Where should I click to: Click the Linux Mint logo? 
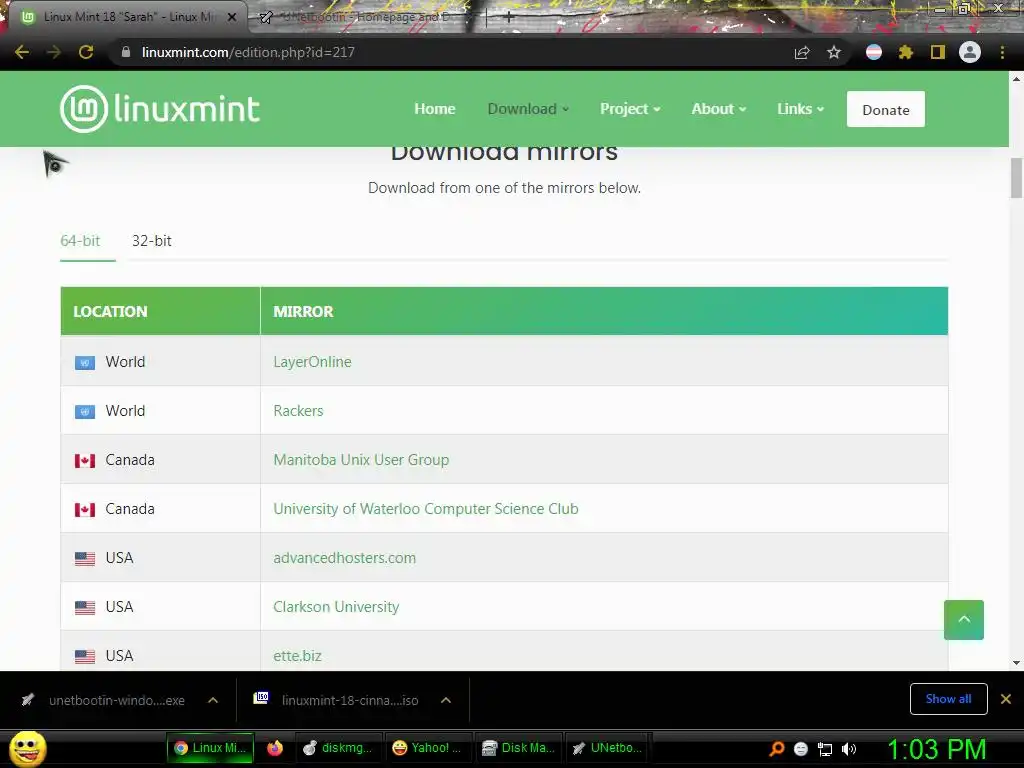click(x=160, y=109)
